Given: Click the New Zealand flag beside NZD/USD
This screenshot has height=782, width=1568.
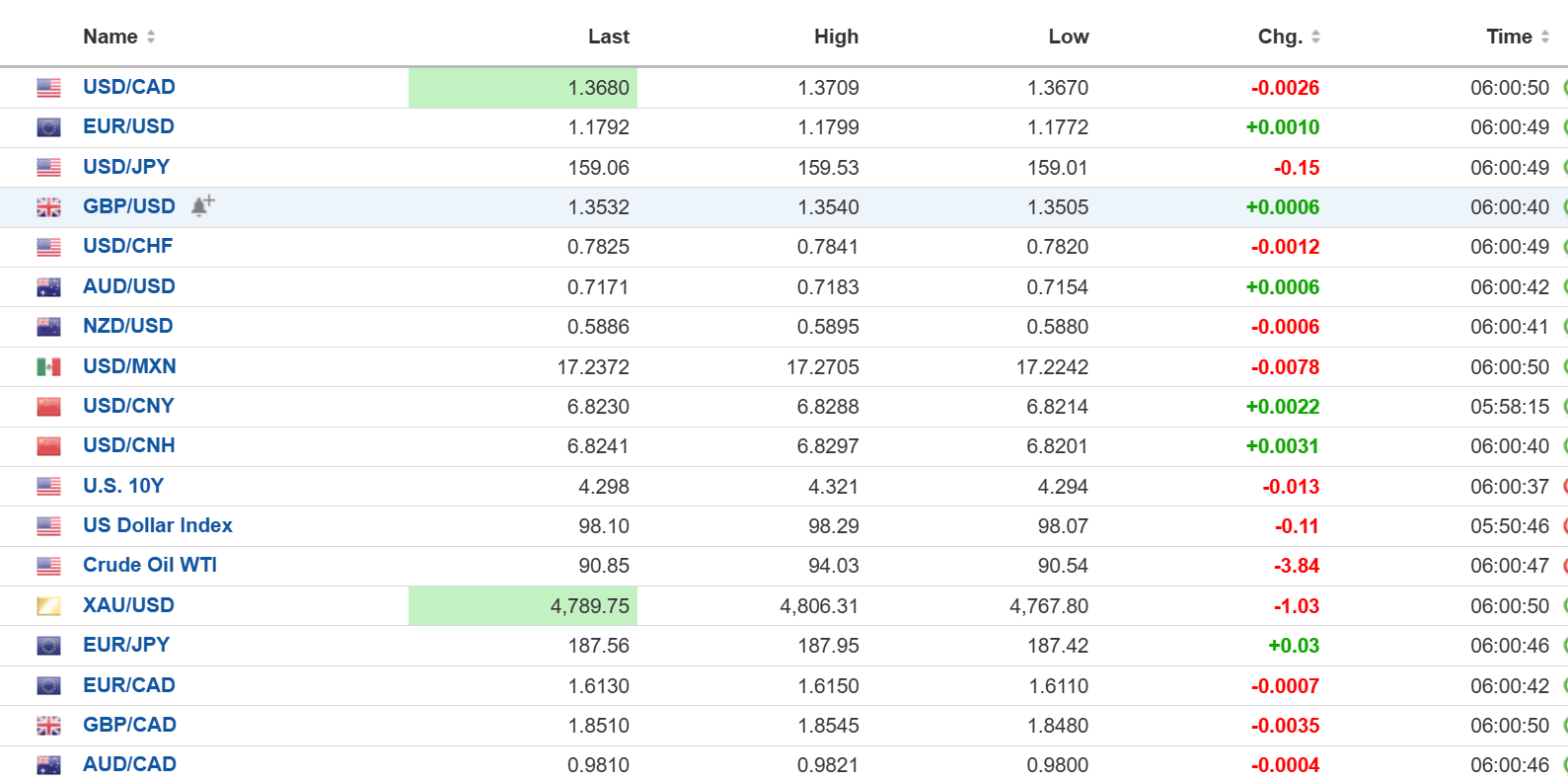Looking at the screenshot, I should point(48,327).
